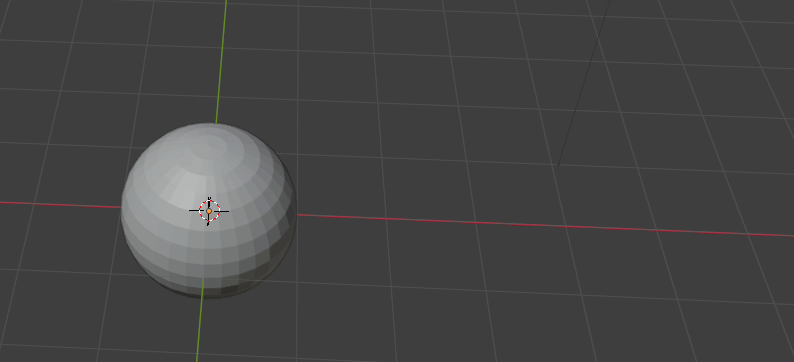Click the bottom edge of the sphere on the green axis
The image size is (794, 362).
(x=203, y=297)
